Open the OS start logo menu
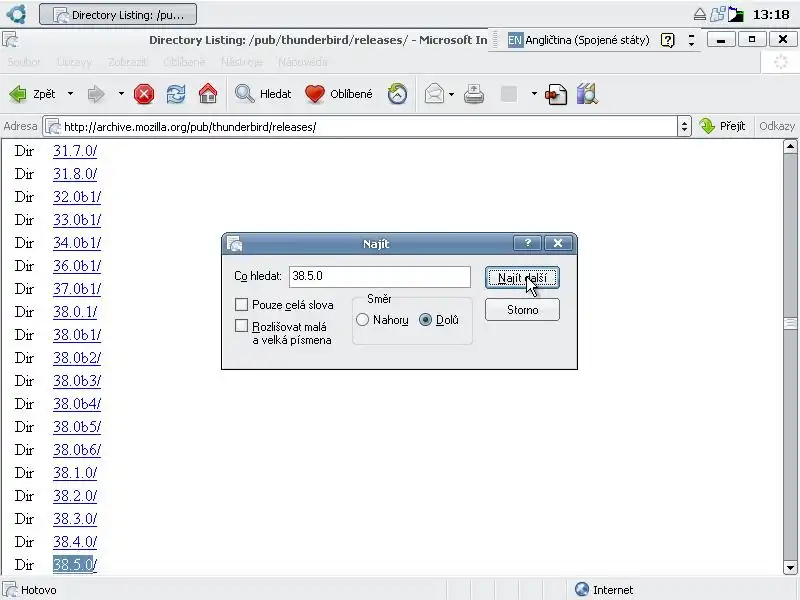 tap(16, 14)
